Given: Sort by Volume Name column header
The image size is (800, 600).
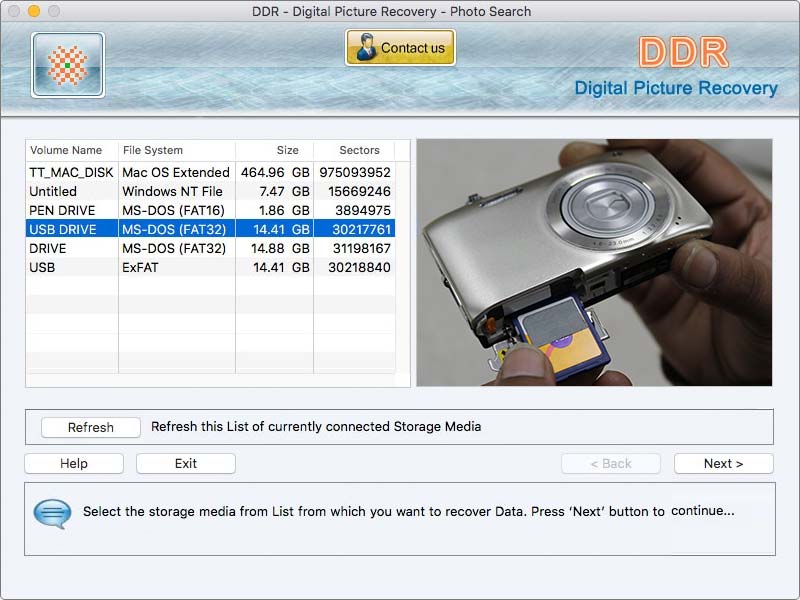Looking at the screenshot, I should 71,150.
